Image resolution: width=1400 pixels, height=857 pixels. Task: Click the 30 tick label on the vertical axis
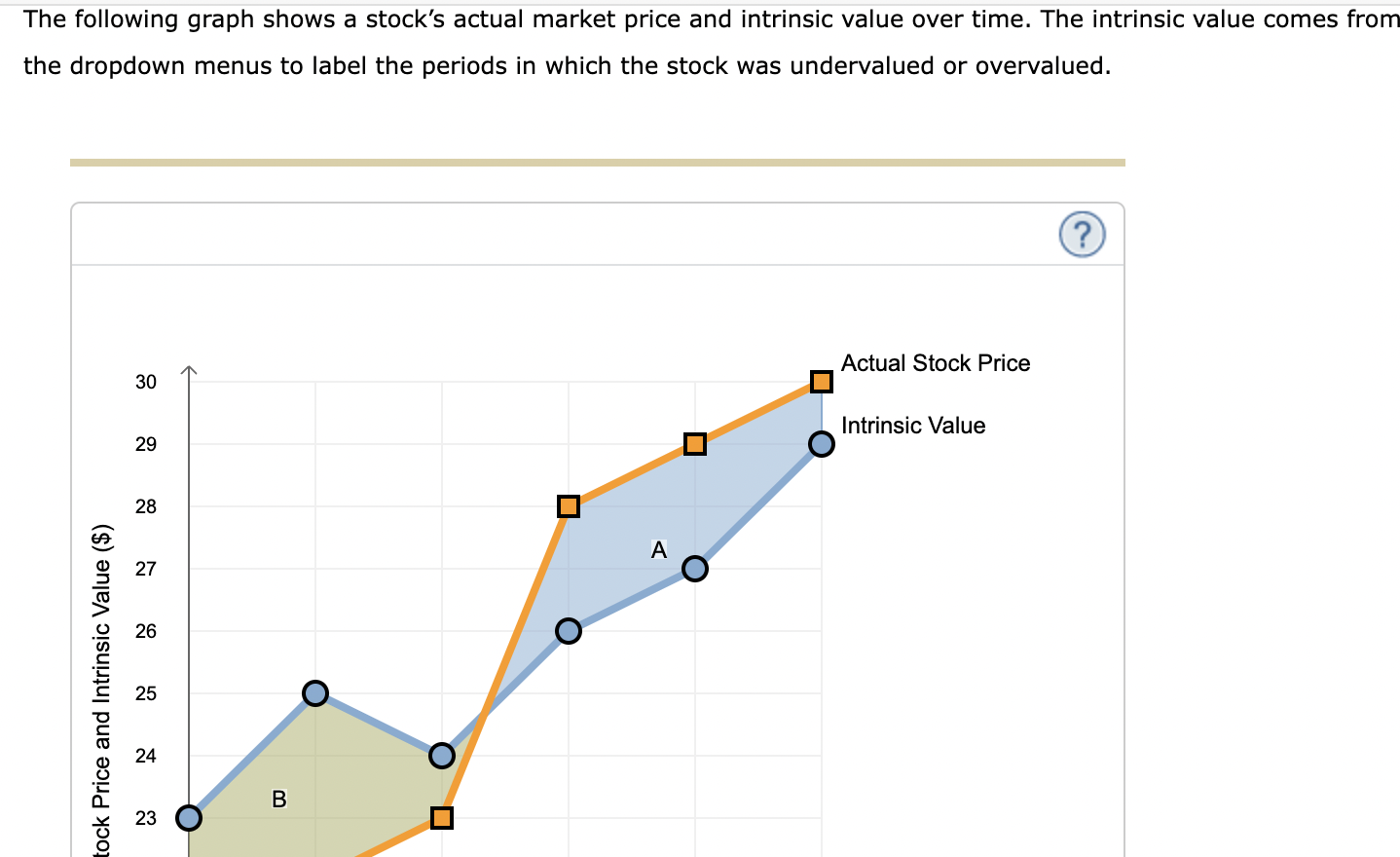coord(146,382)
